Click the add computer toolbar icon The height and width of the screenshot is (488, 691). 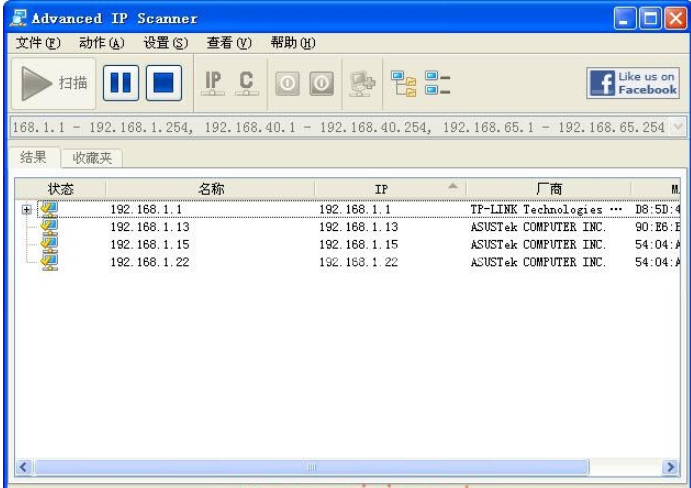tap(360, 83)
